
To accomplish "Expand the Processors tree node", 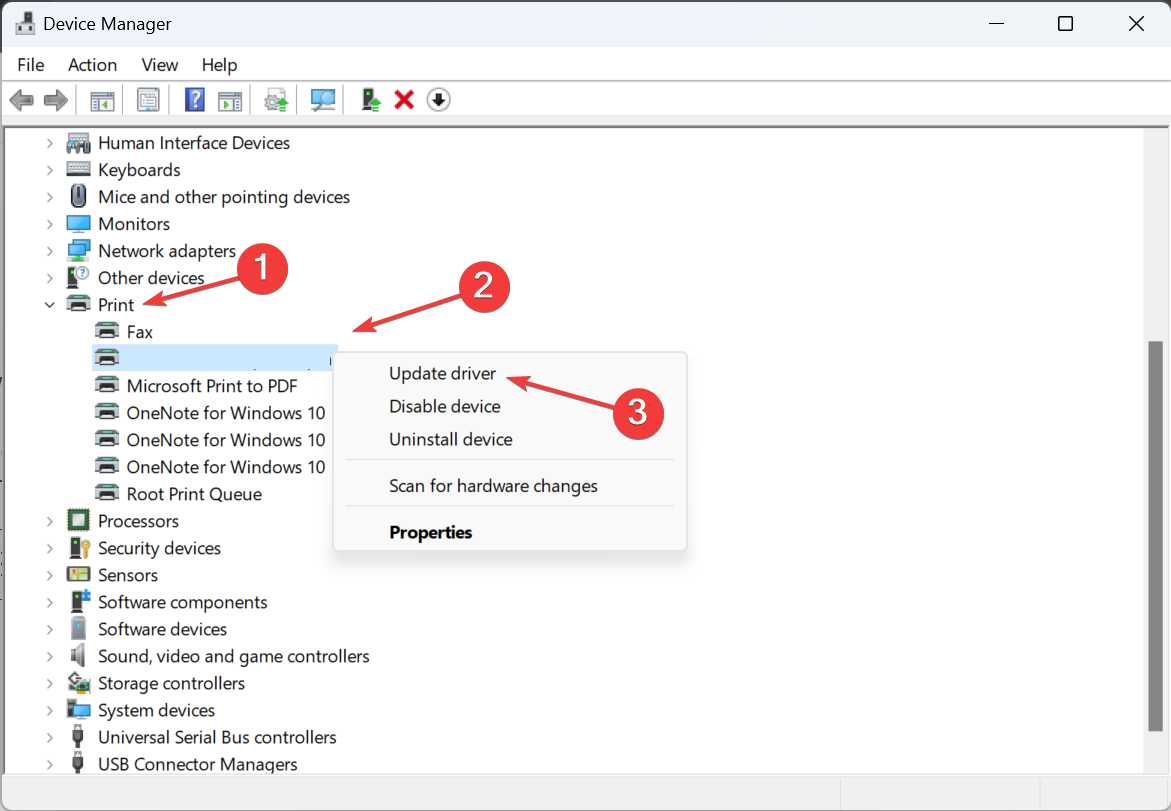I will coord(50,521).
